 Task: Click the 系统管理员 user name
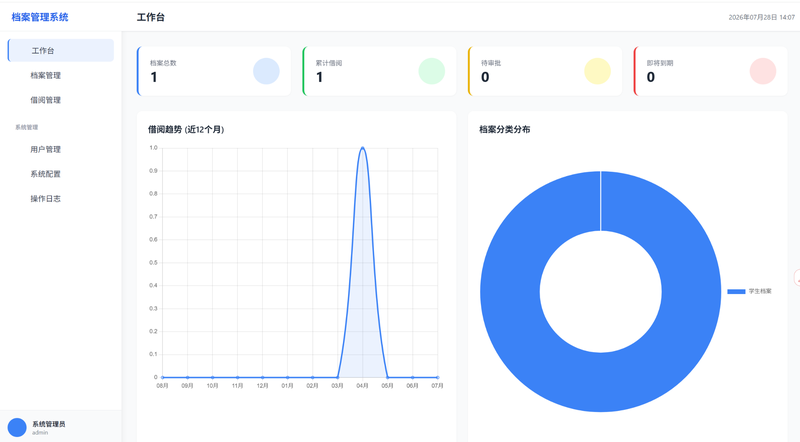pos(48,424)
